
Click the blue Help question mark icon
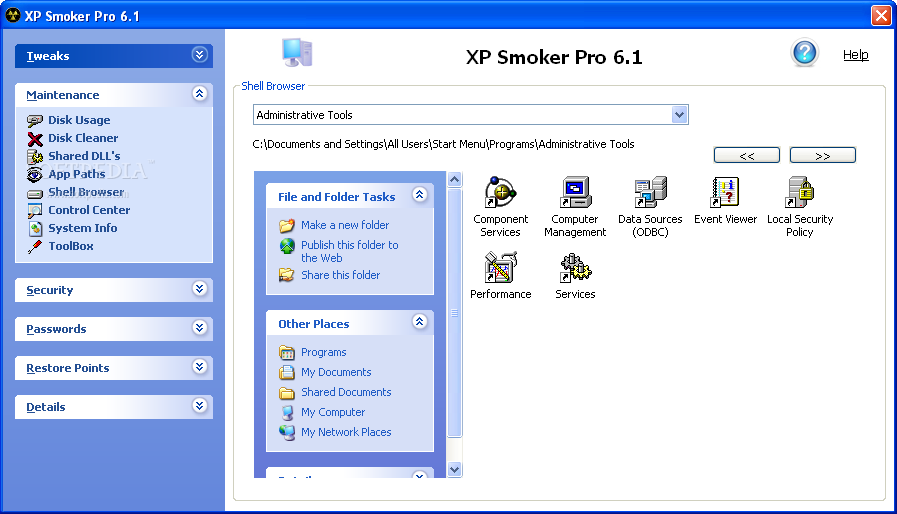pyautogui.click(x=804, y=53)
